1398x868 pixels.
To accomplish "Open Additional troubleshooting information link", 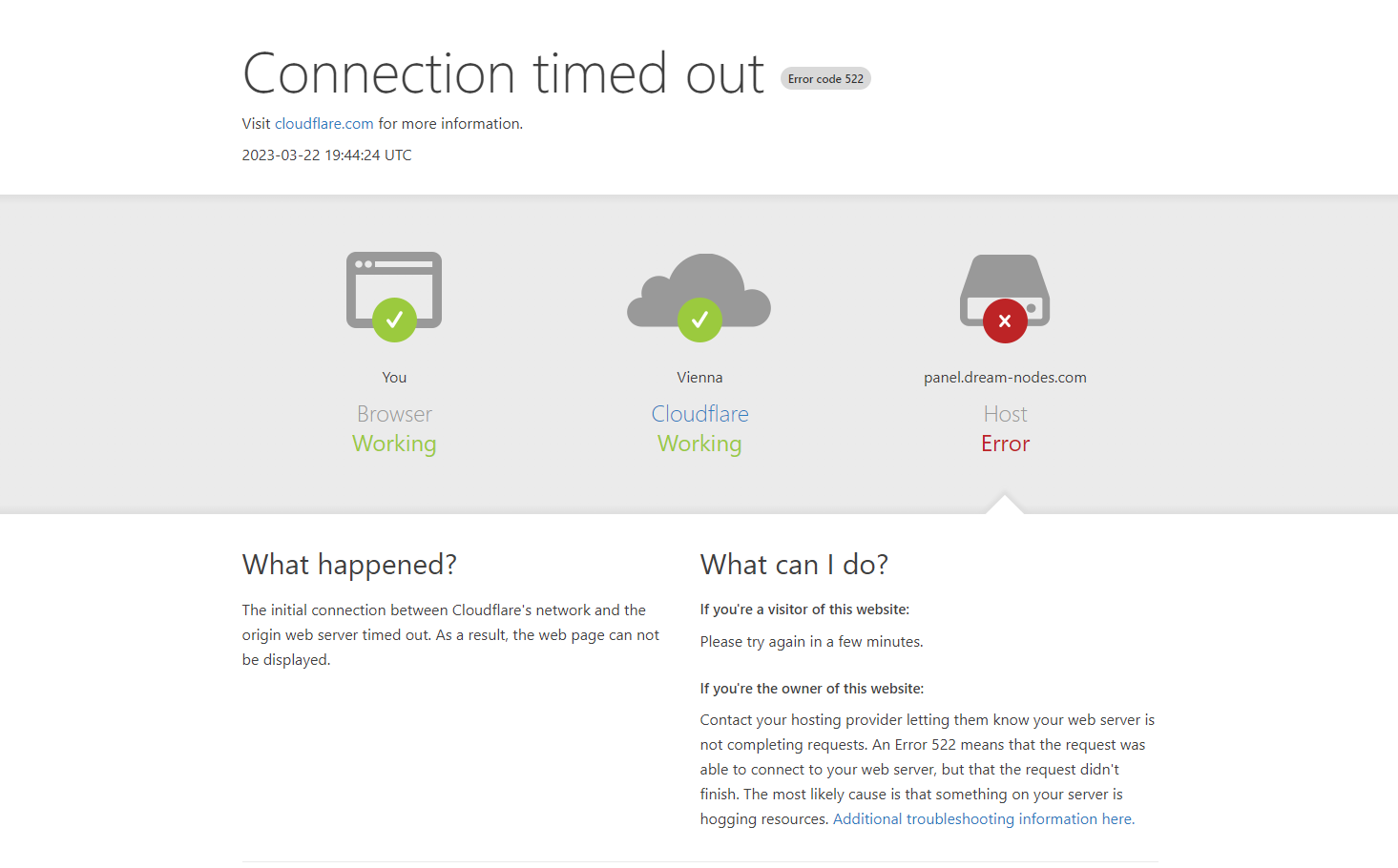I will (x=984, y=819).
